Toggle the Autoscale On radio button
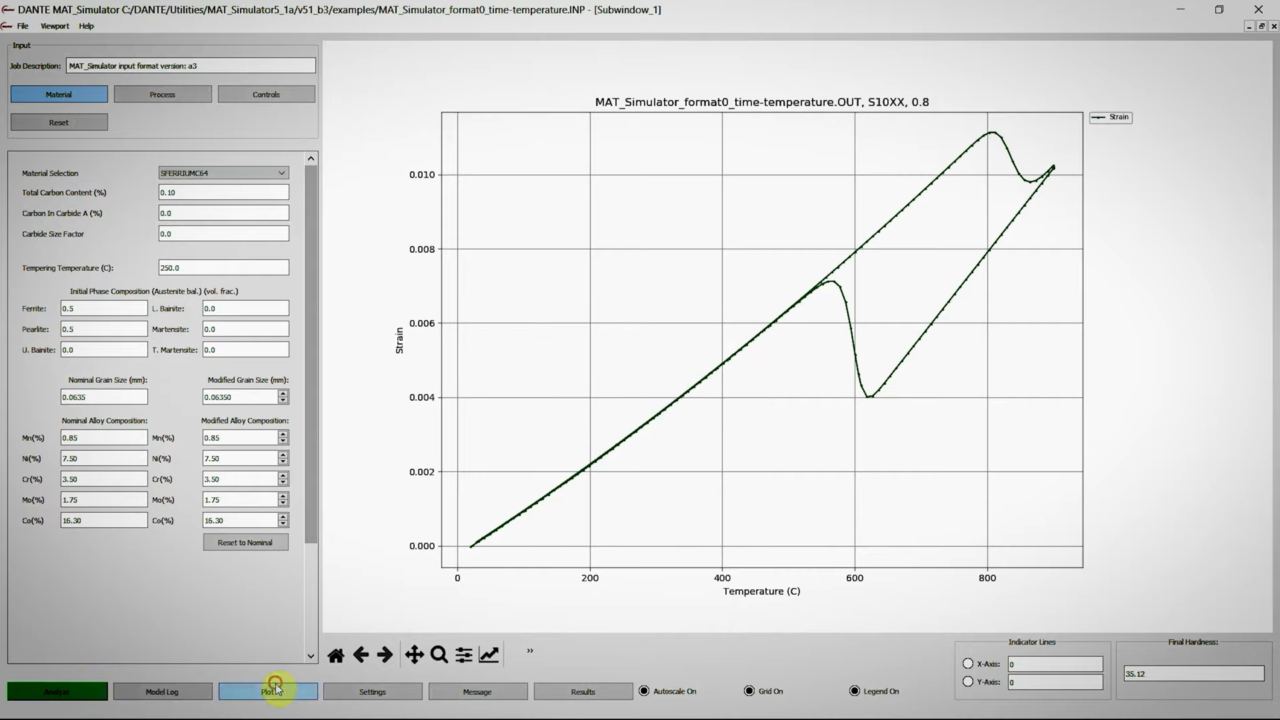1280x720 pixels. pyautogui.click(x=644, y=691)
